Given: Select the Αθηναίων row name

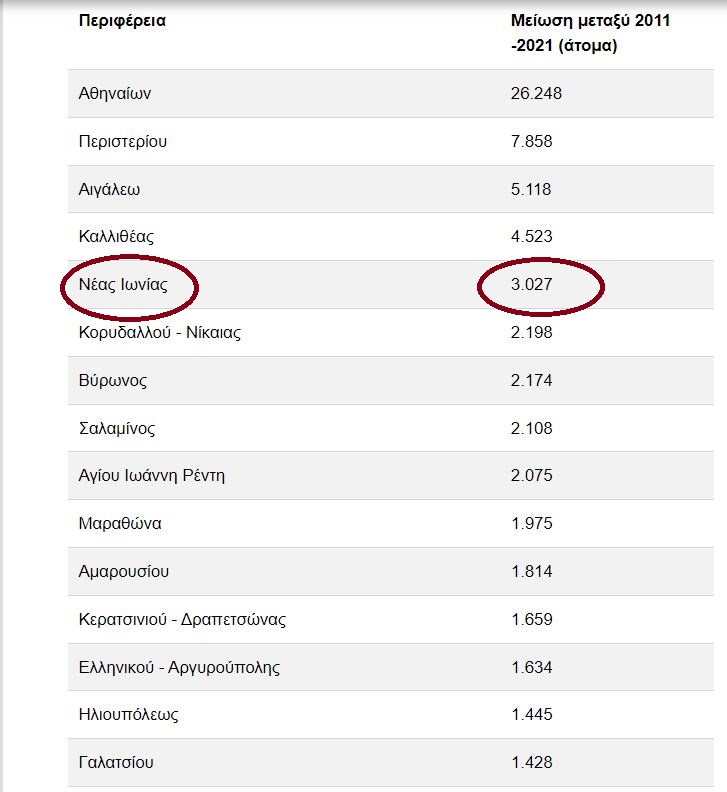Looking at the screenshot, I should point(115,93).
